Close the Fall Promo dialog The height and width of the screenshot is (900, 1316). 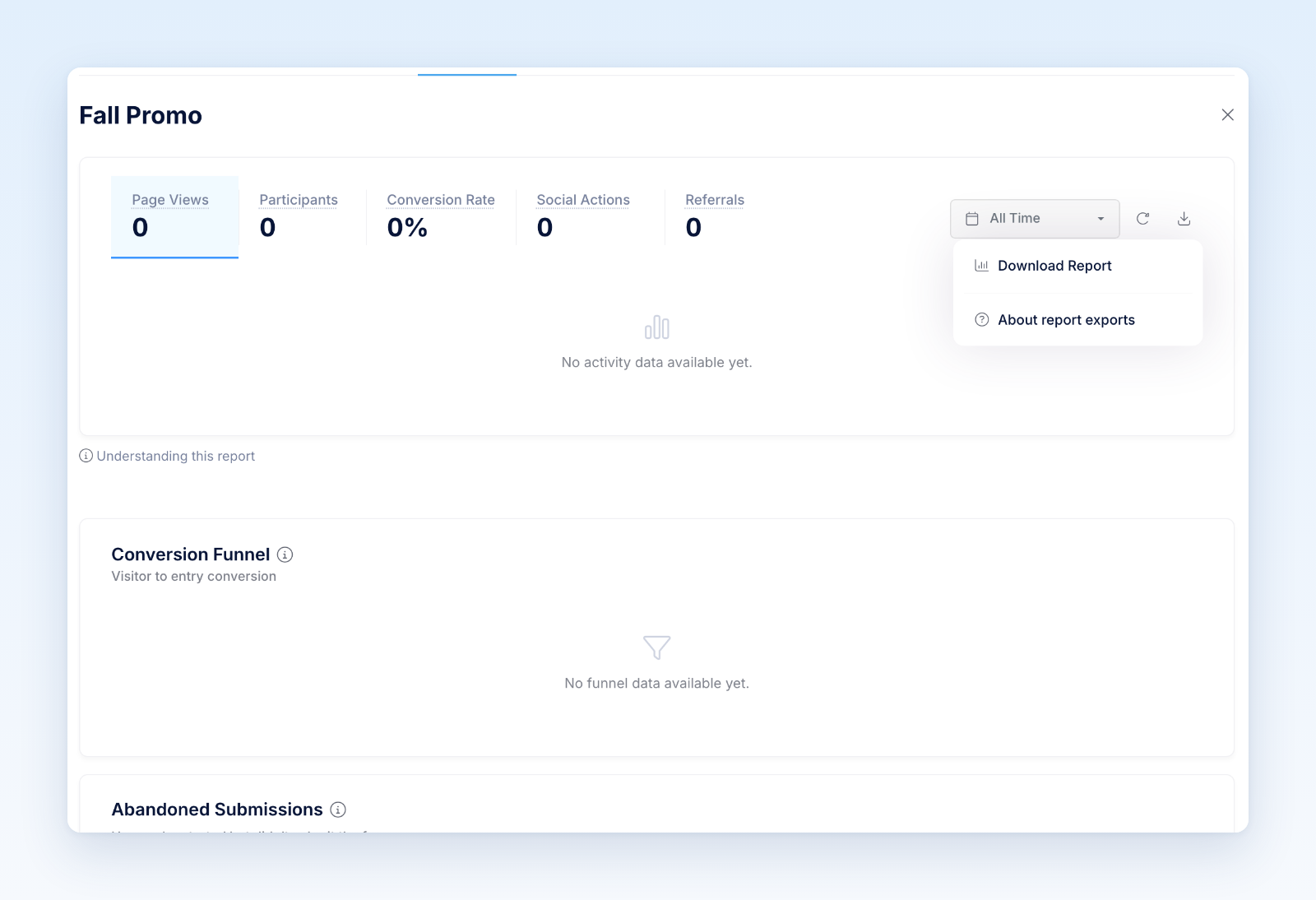point(1227,115)
